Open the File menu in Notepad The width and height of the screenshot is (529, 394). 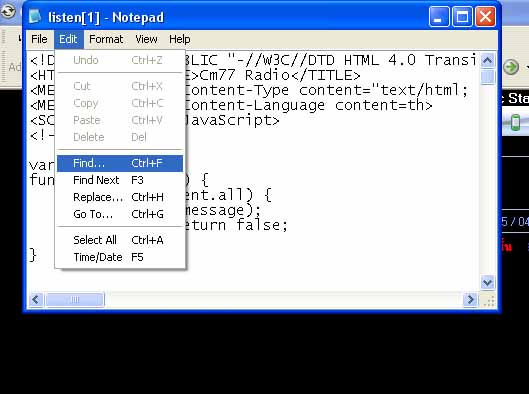coord(39,39)
